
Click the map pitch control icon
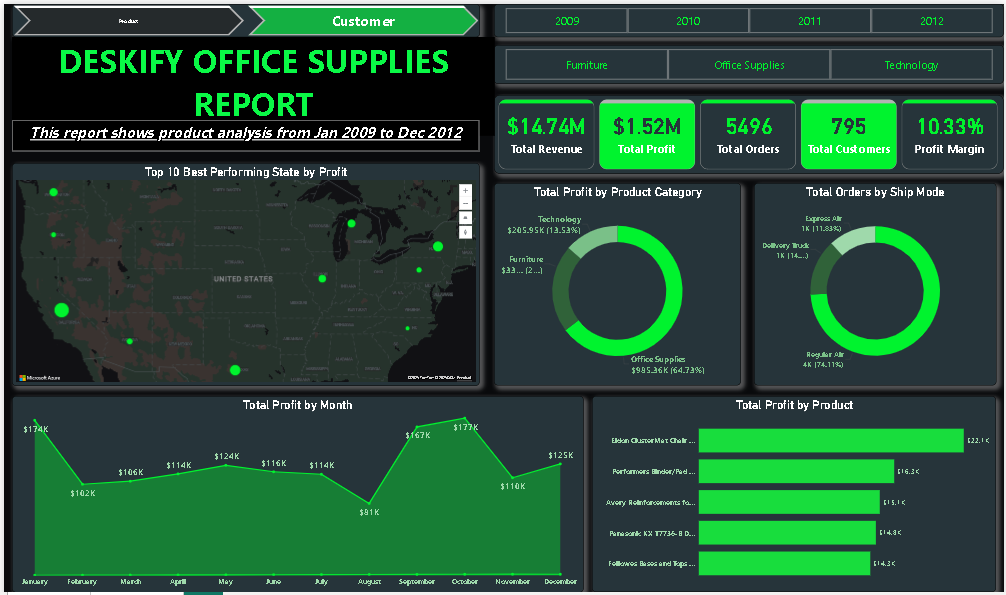pyautogui.click(x=465, y=217)
